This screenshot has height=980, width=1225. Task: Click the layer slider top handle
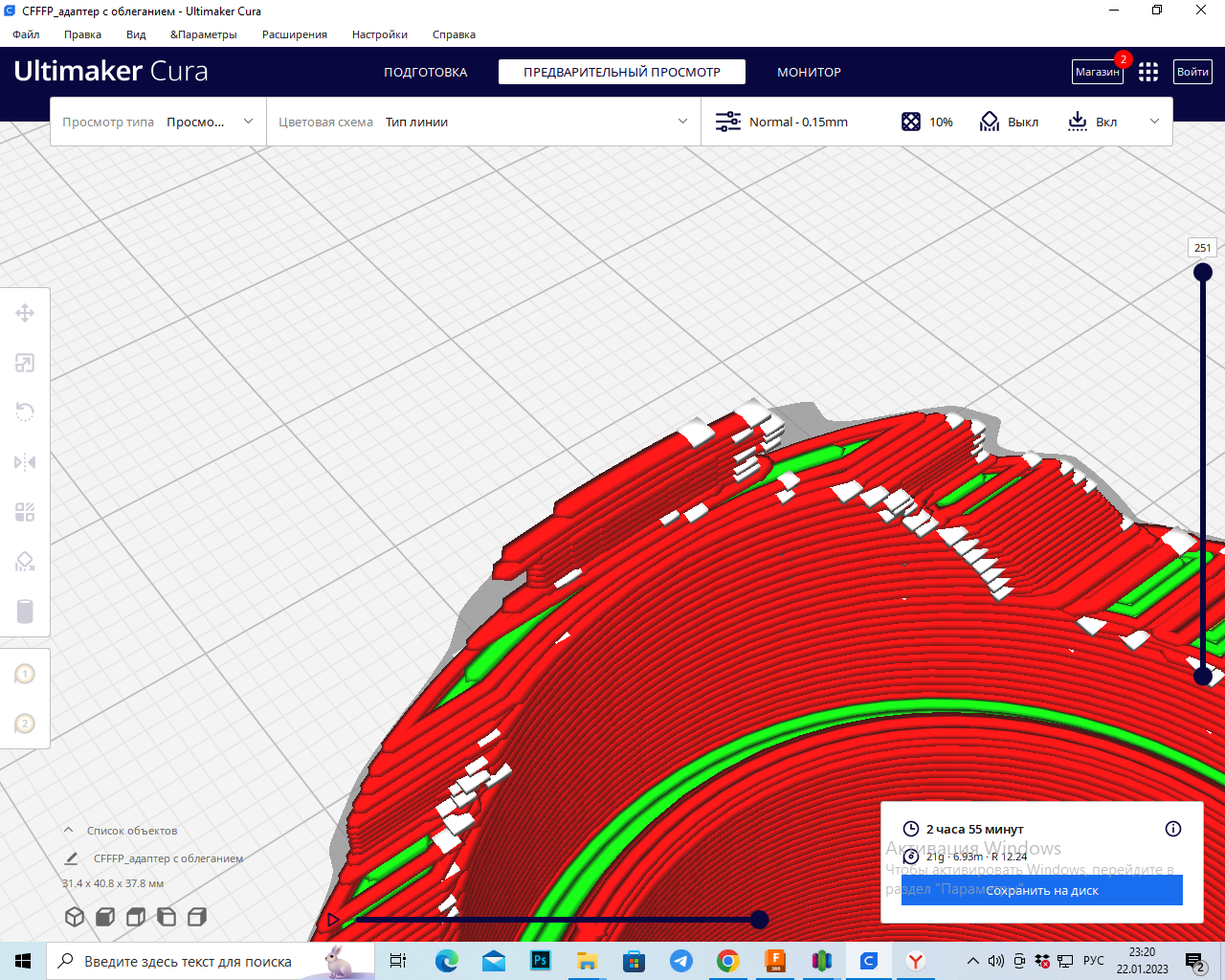pyautogui.click(x=1203, y=272)
